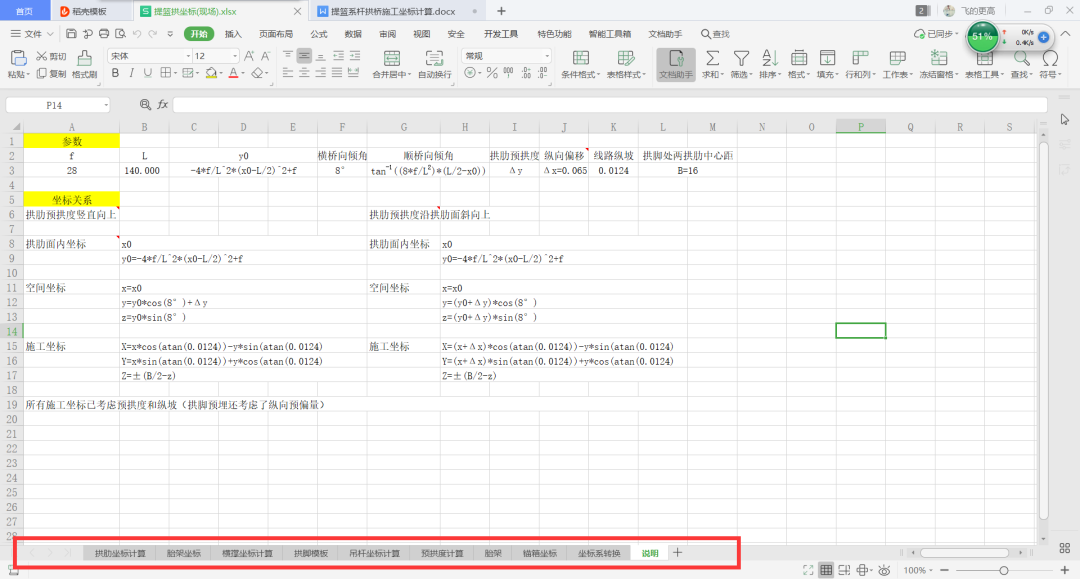Add a new sheet with plus button
Image resolution: width=1080 pixels, height=579 pixels.
click(678, 552)
